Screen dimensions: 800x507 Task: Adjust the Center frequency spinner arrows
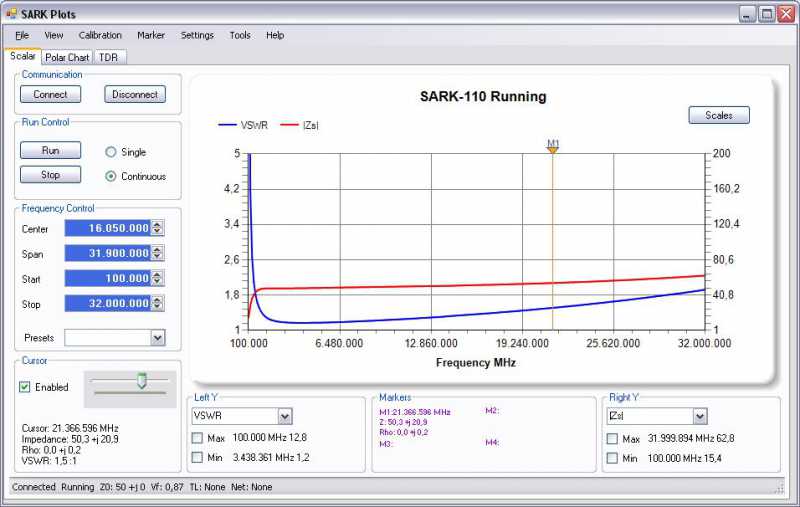point(158,228)
